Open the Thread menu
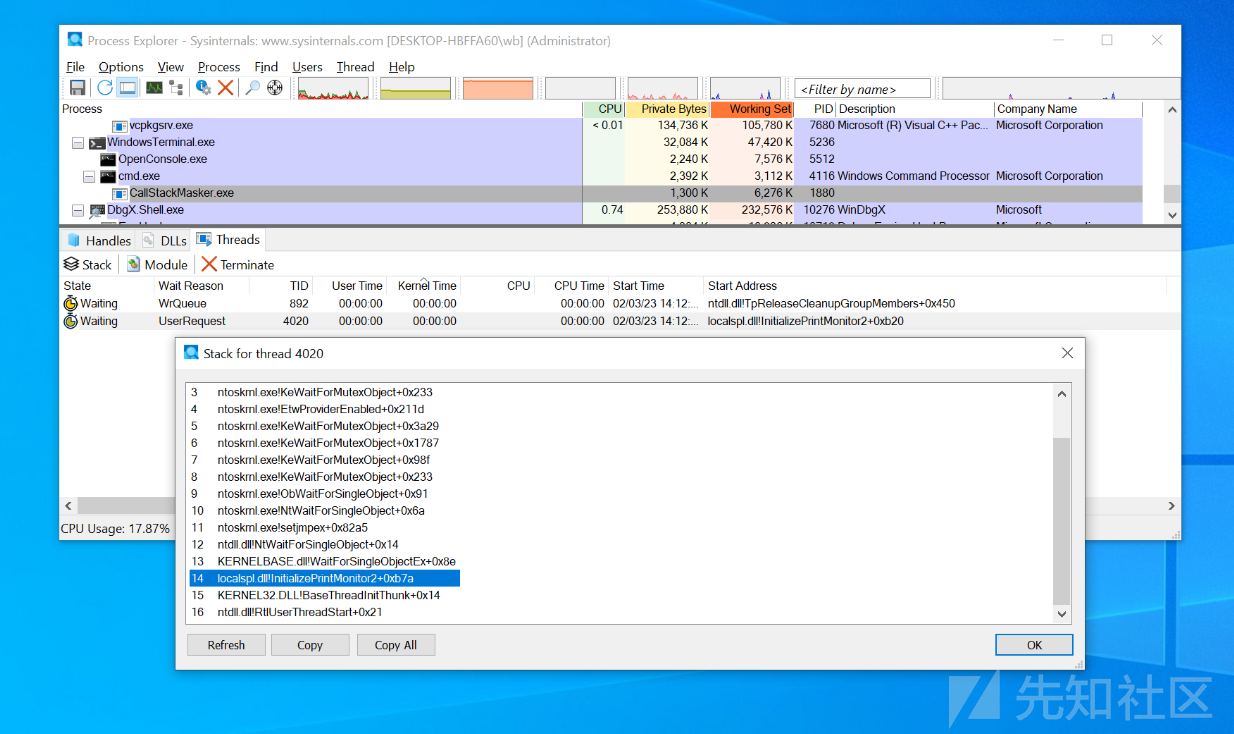Screen dimensions: 1234x734 pyautogui.click(x=355, y=67)
